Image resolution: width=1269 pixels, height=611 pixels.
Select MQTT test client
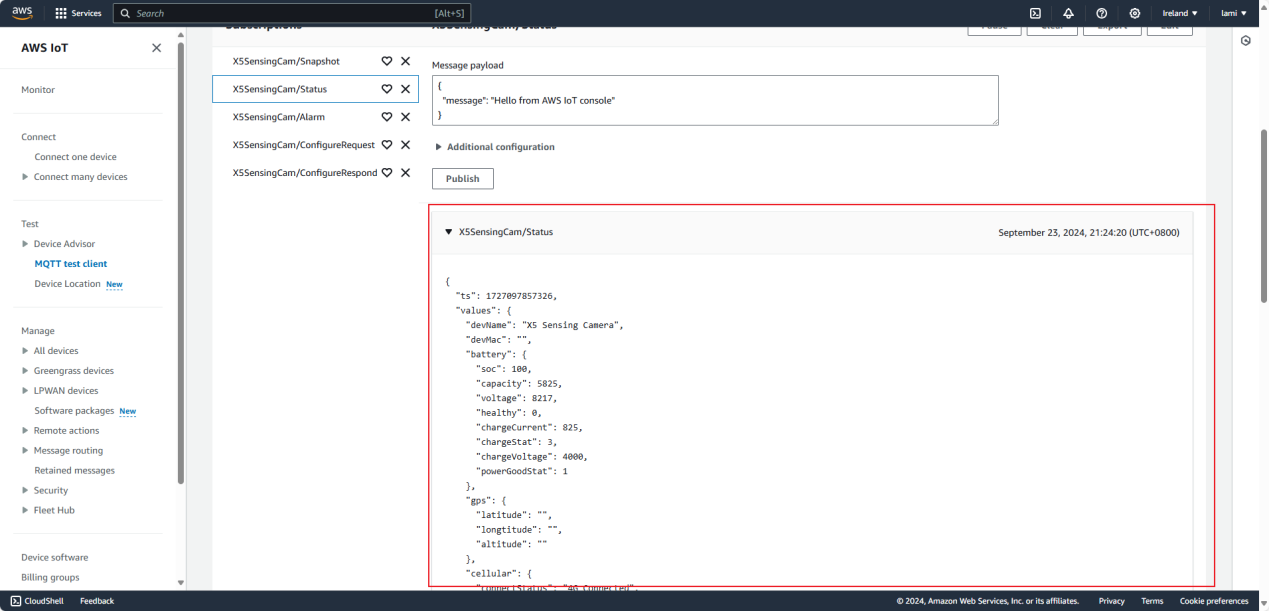click(x=70, y=264)
